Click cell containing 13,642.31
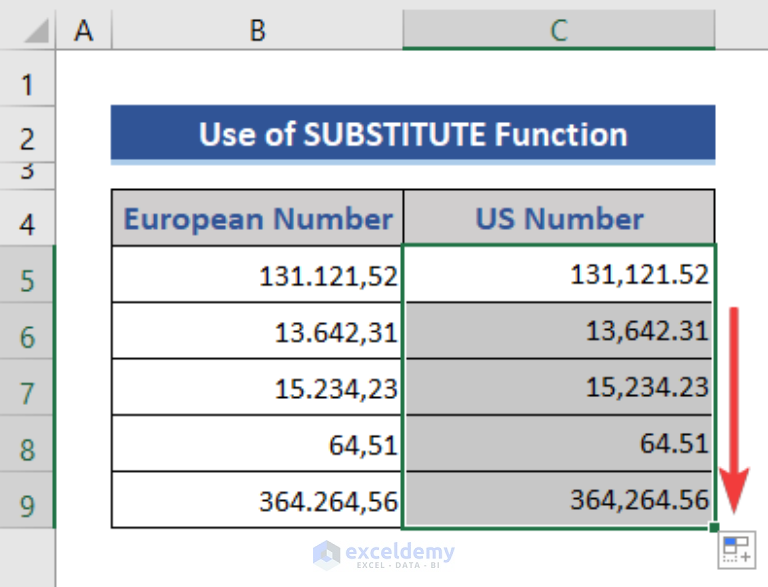 (559, 331)
